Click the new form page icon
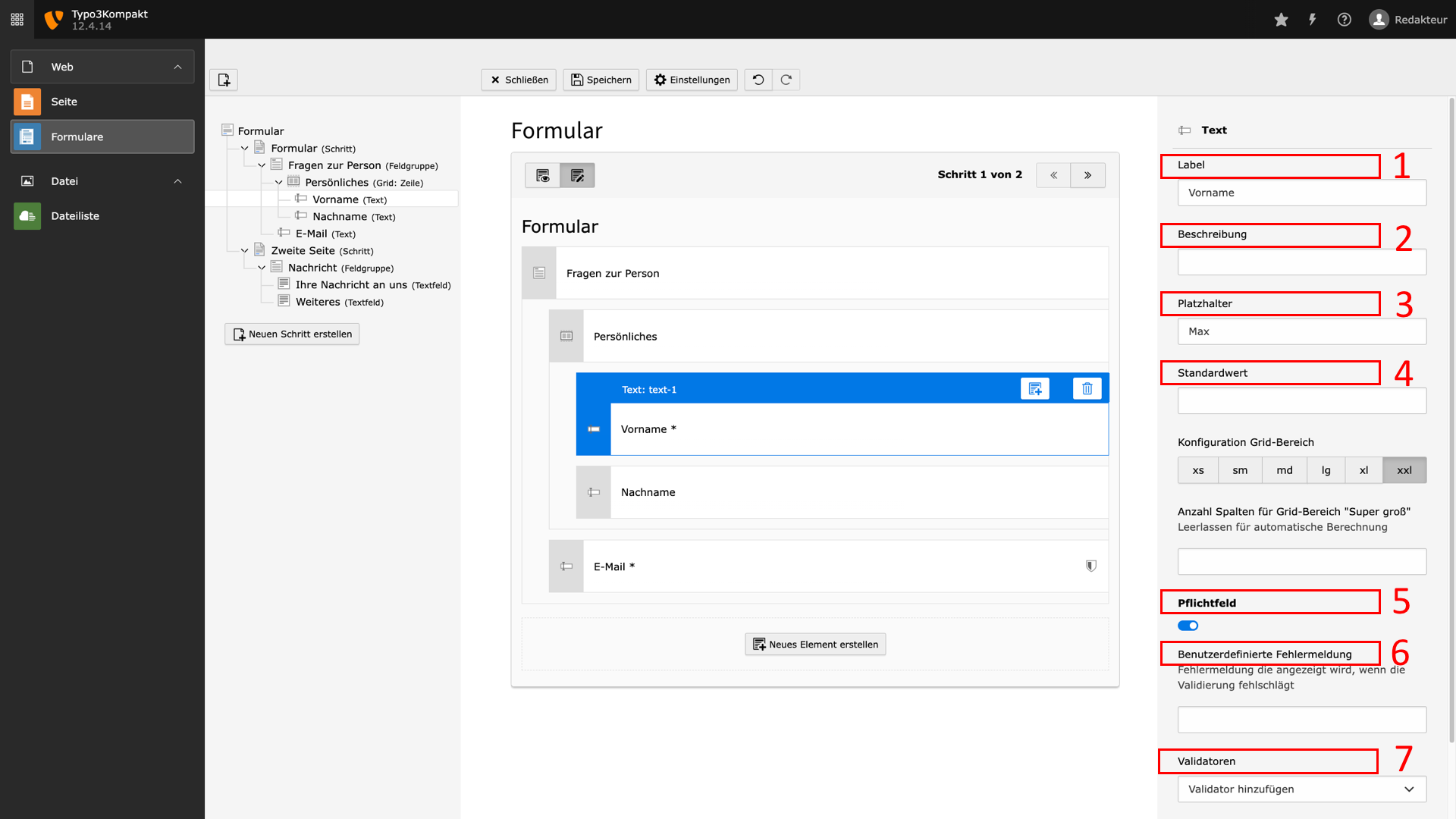The width and height of the screenshot is (1456, 819). coord(224,80)
